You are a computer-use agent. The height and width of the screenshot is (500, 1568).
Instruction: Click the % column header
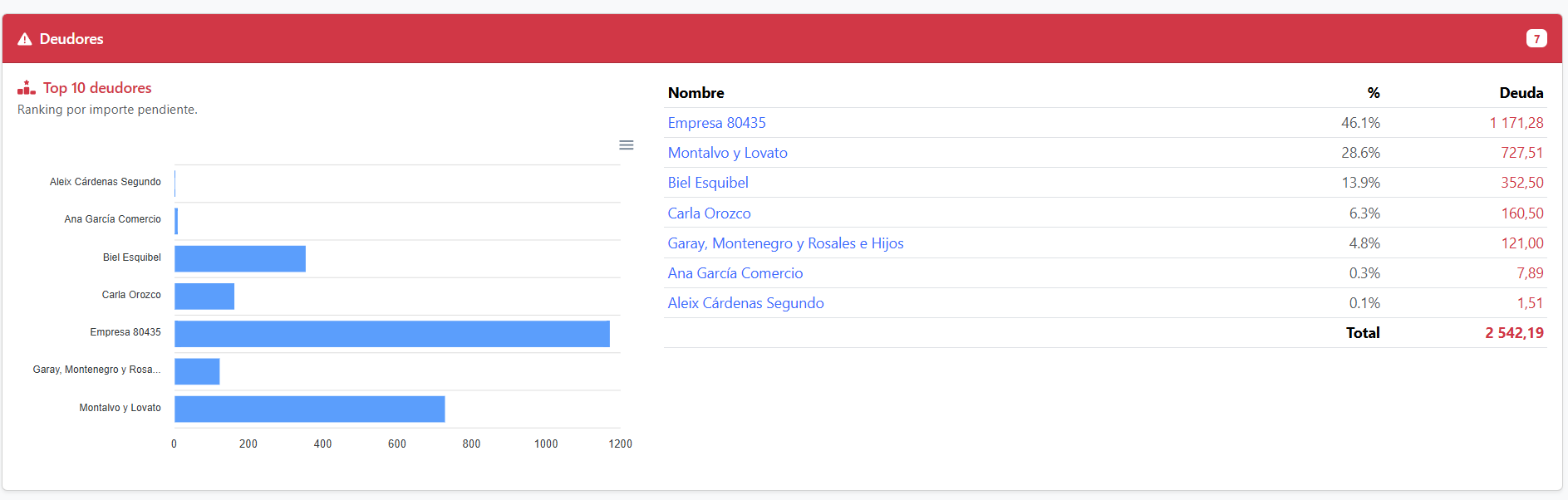[1374, 93]
